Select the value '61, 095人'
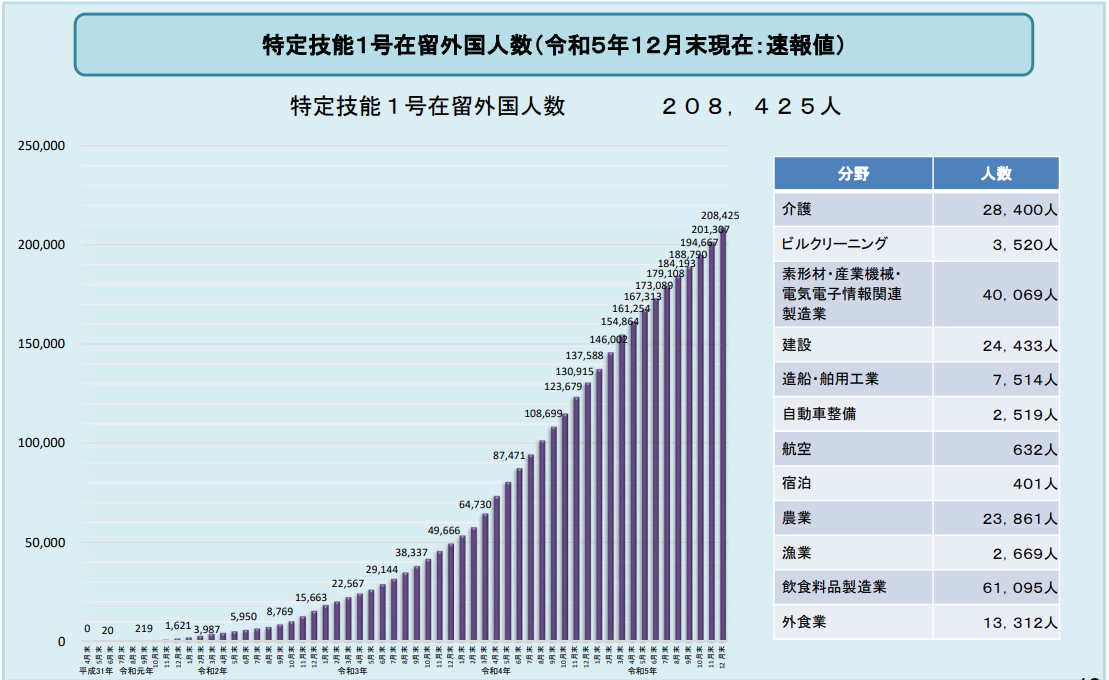This screenshot has height=680, width=1109. click(x=1019, y=588)
